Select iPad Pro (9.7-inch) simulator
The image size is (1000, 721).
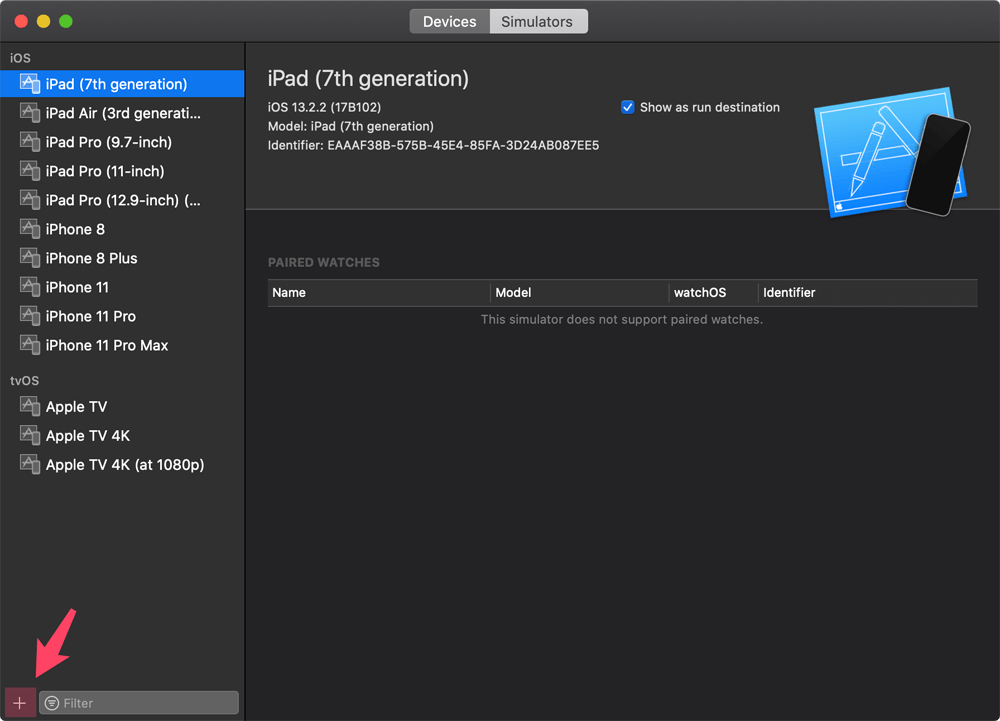[122, 142]
